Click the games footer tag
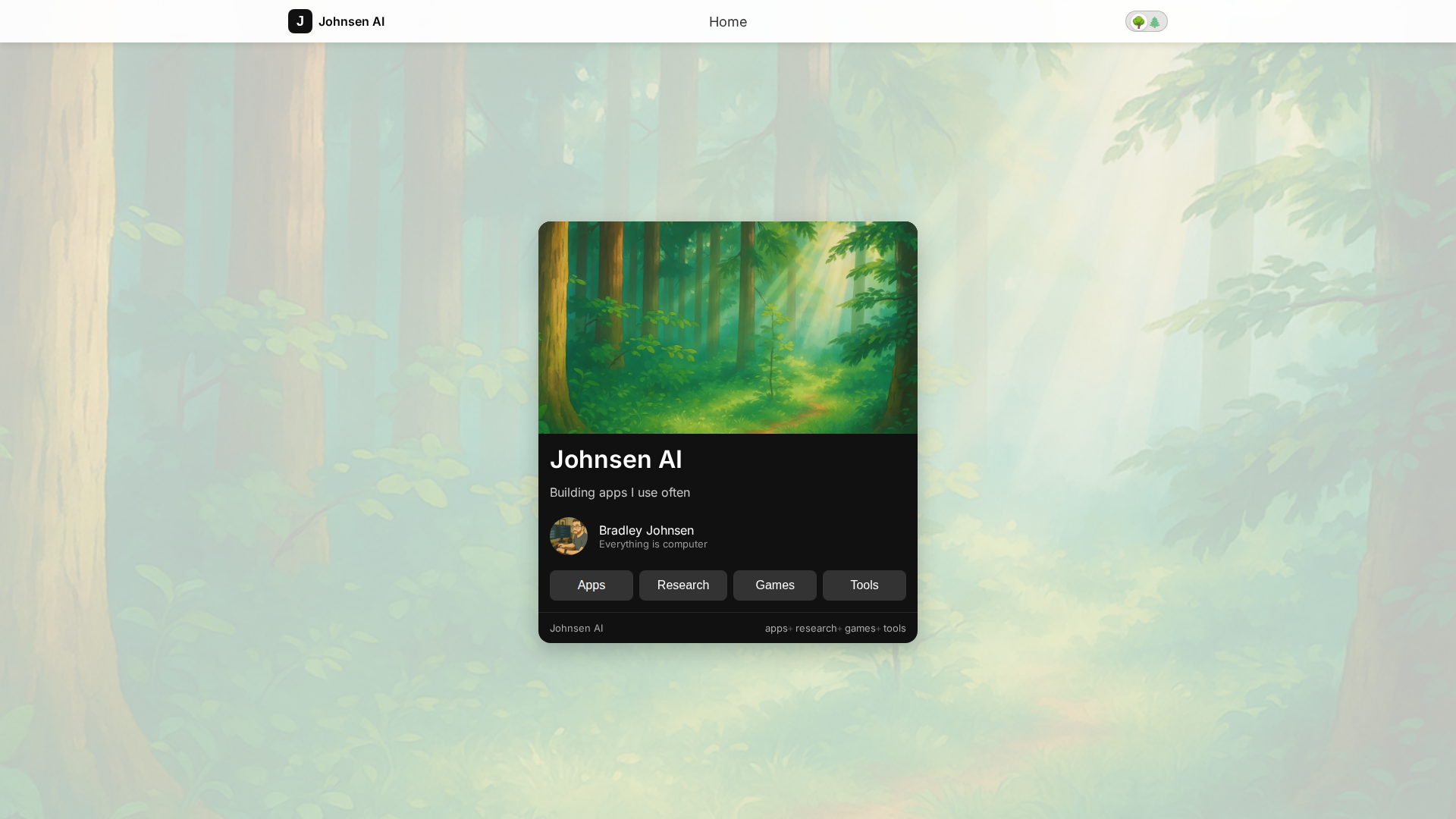1456x819 pixels. [860, 628]
